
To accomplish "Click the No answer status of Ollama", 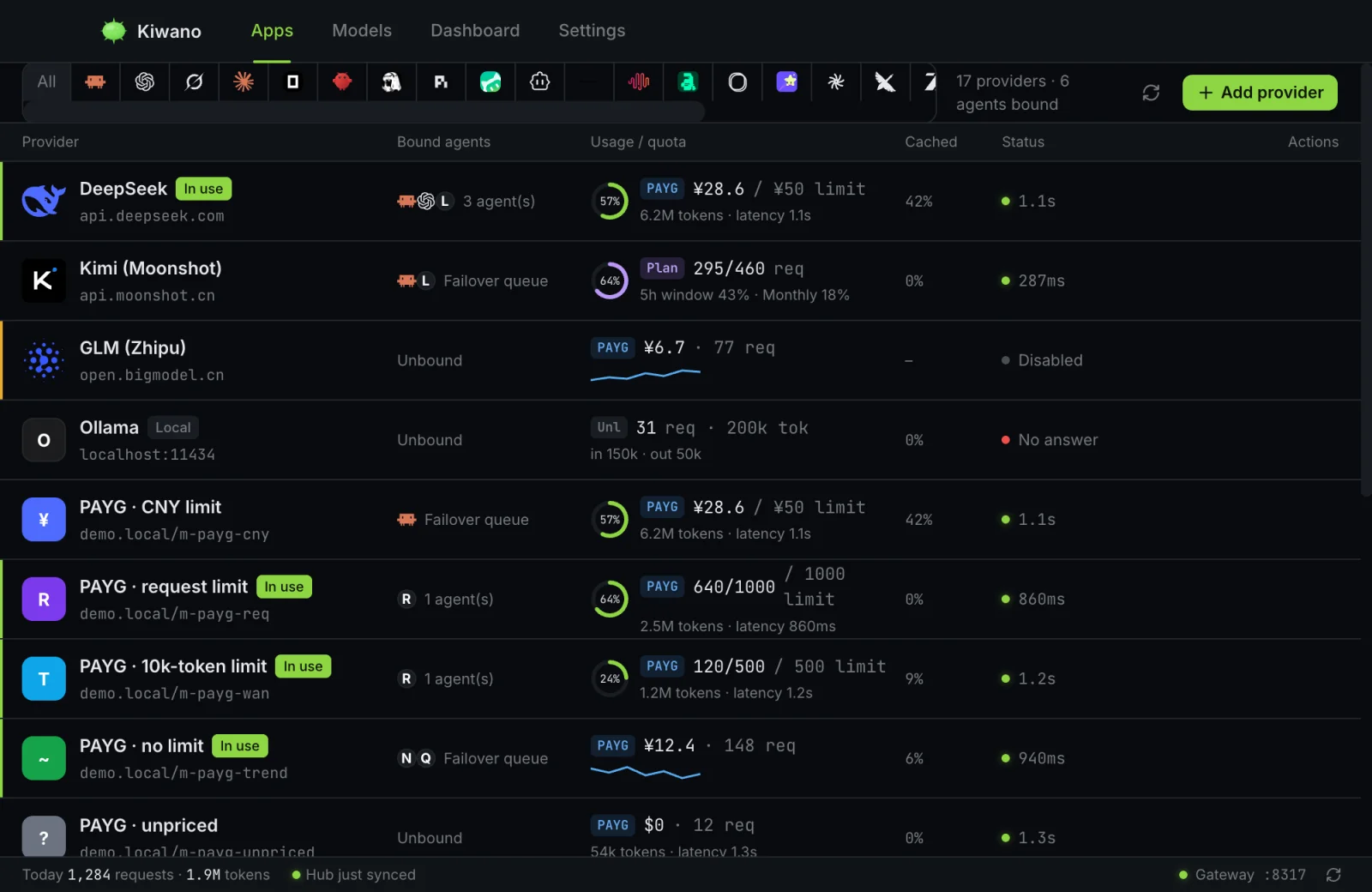I will 1050,440.
